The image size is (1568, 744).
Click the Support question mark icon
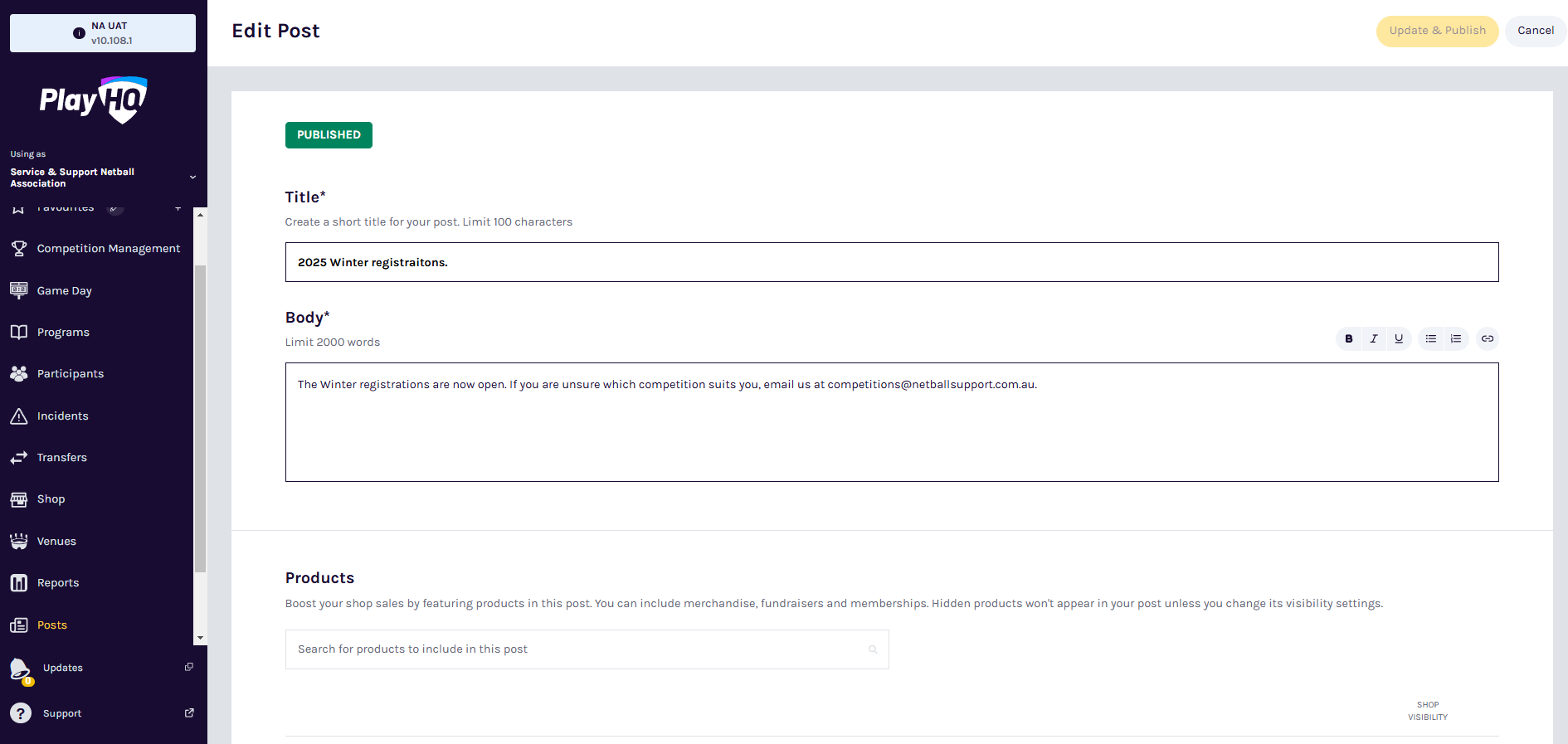(21, 713)
